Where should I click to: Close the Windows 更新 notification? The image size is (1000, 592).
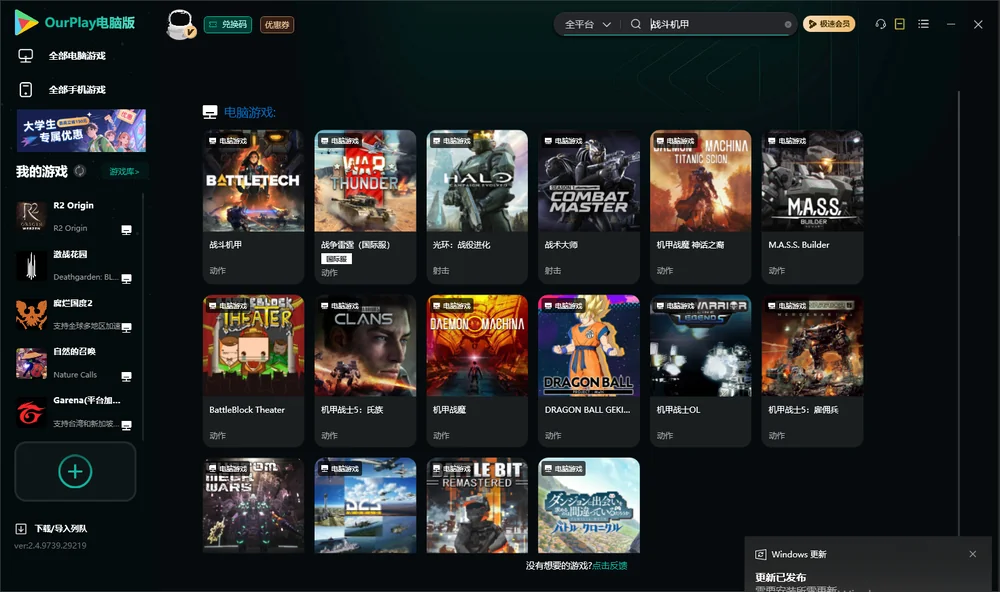tap(973, 554)
